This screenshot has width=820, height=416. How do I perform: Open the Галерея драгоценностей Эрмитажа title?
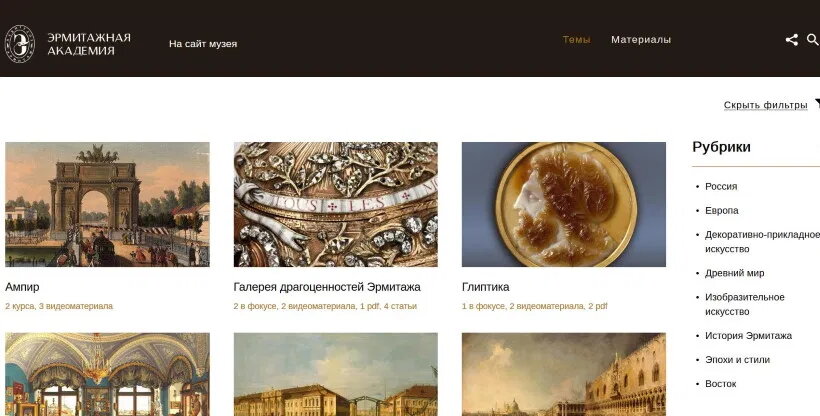pos(327,287)
